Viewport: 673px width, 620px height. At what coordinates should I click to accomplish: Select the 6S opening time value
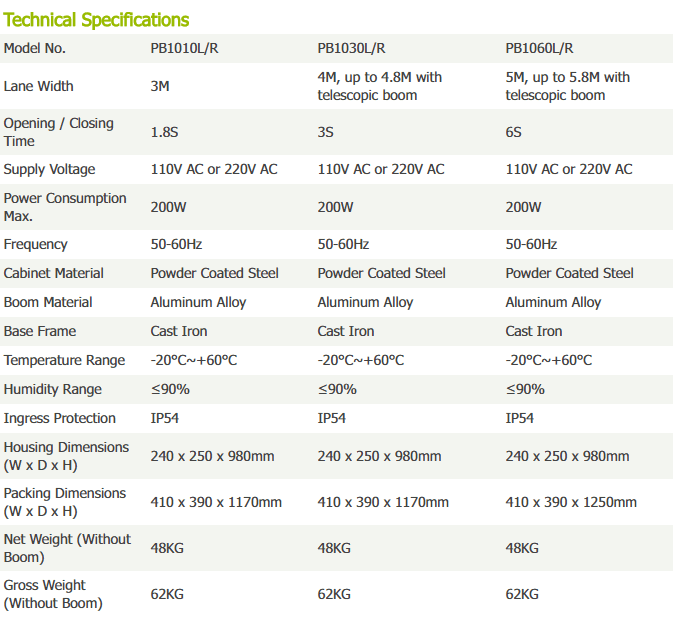514,132
